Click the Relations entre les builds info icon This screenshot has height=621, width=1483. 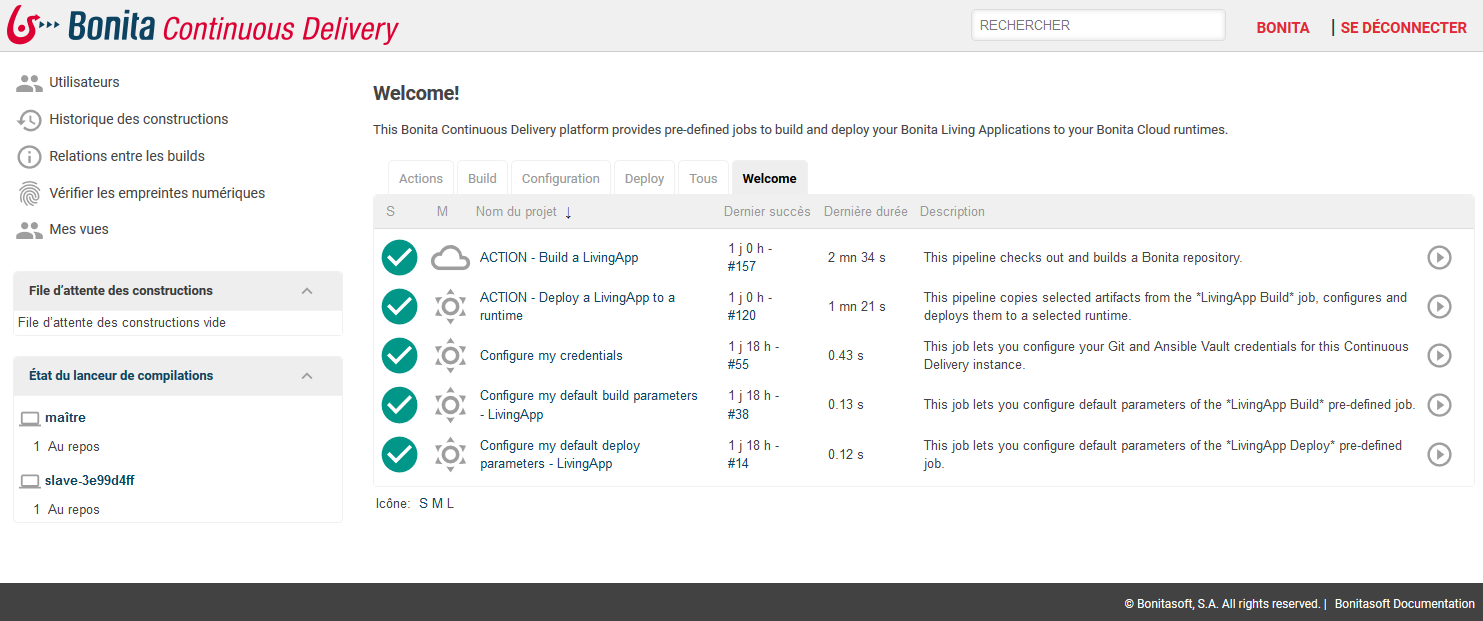tap(30, 157)
